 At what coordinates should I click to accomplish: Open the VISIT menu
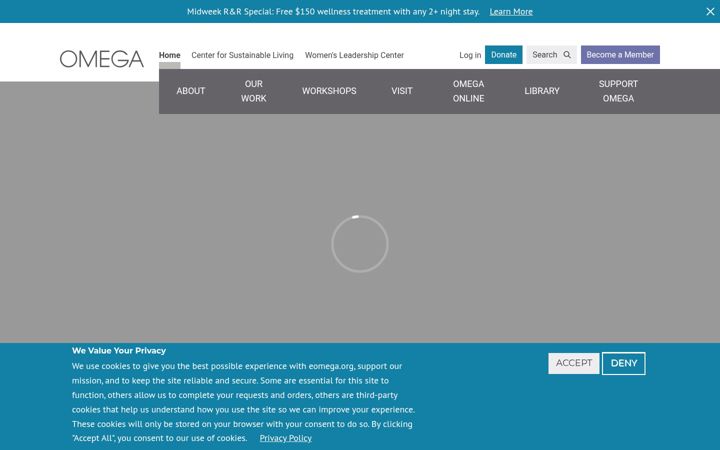[x=402, y=91]
